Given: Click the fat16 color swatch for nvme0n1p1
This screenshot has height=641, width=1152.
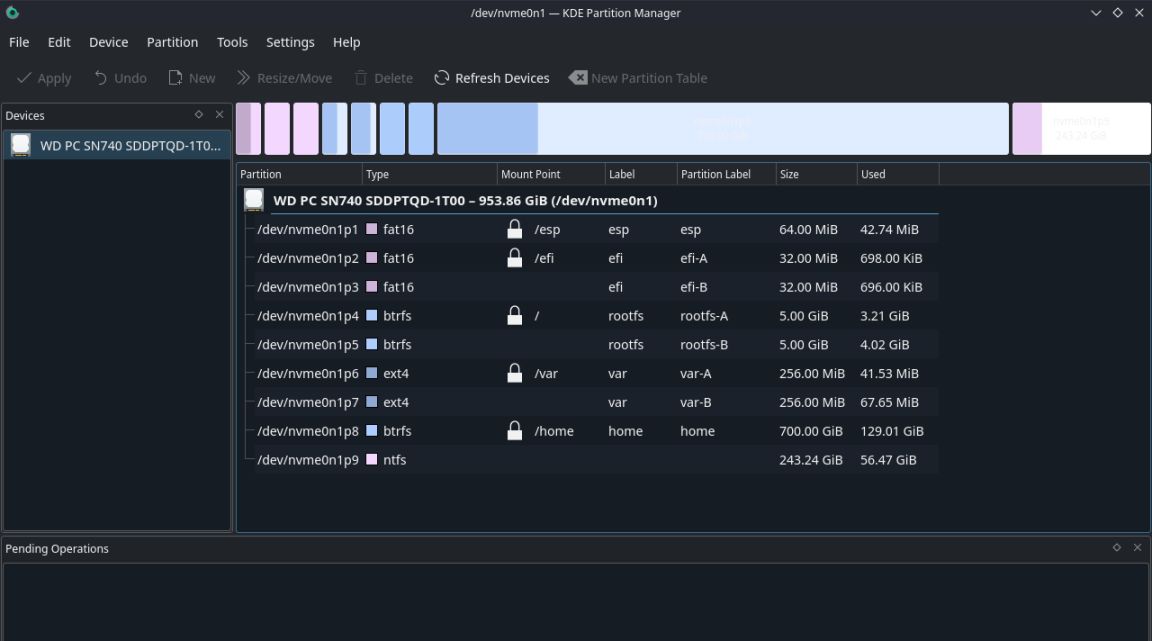Looking at the screenshot, I should 372,229.
